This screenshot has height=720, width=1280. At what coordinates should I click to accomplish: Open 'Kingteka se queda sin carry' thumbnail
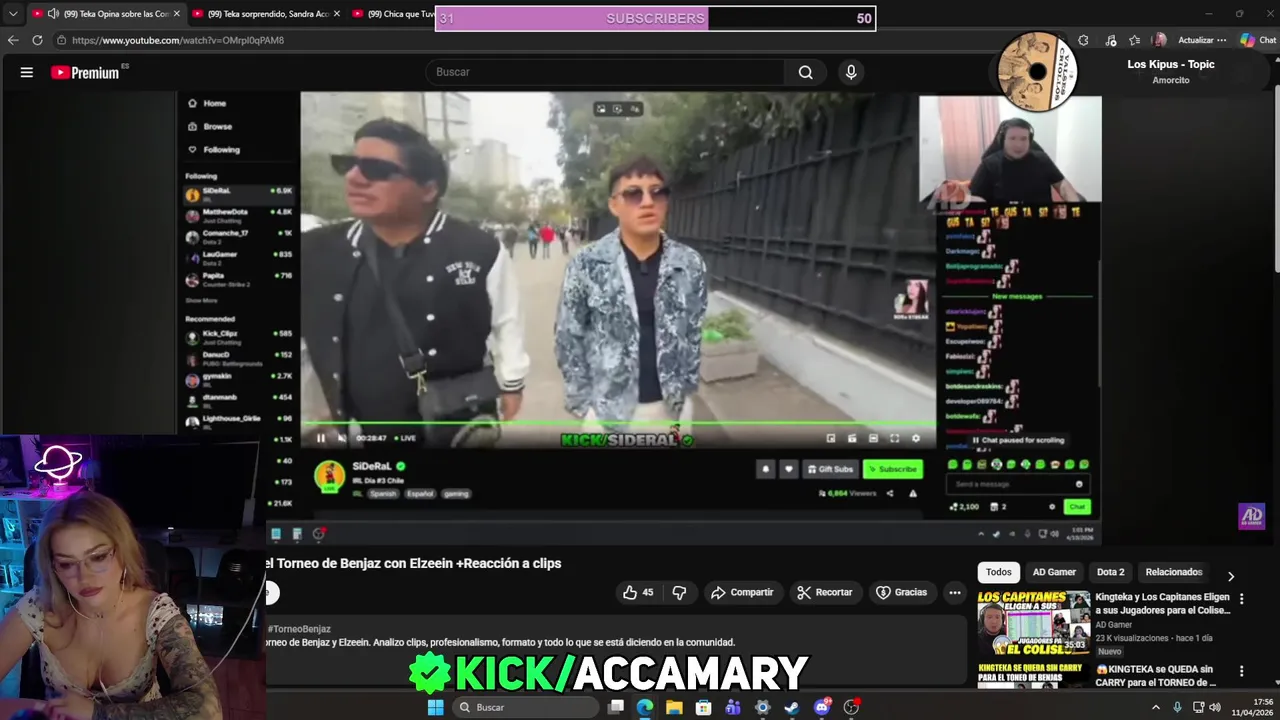pos(1034,674)
